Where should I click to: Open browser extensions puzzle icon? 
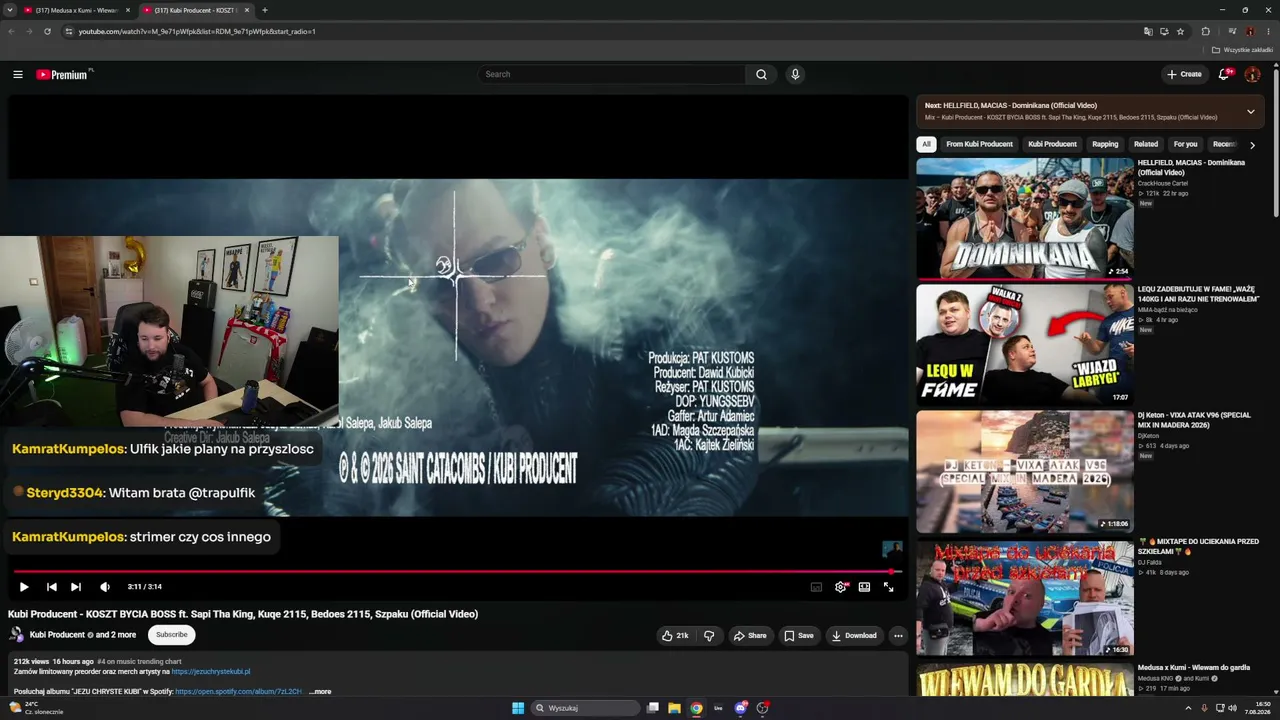point(1205,31)
